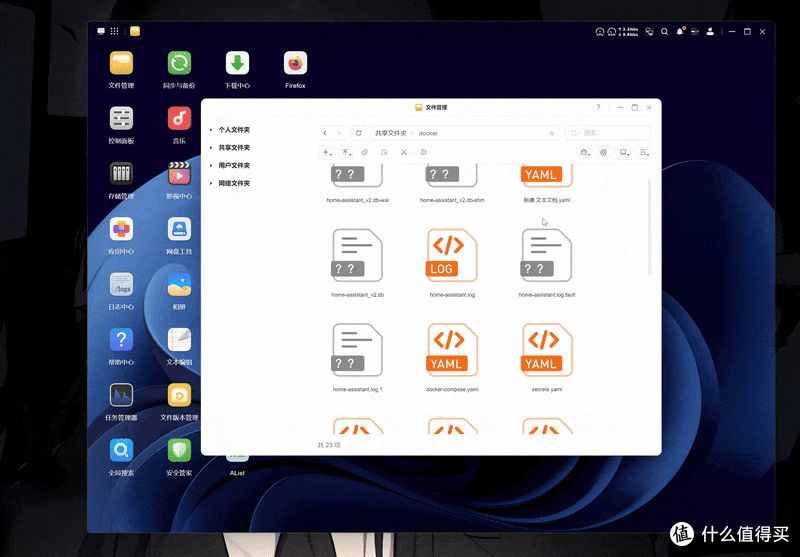This screenshot has width=800, height=557.
Task: Select 用户文件夹 in the sidebar
Action: 234,165
